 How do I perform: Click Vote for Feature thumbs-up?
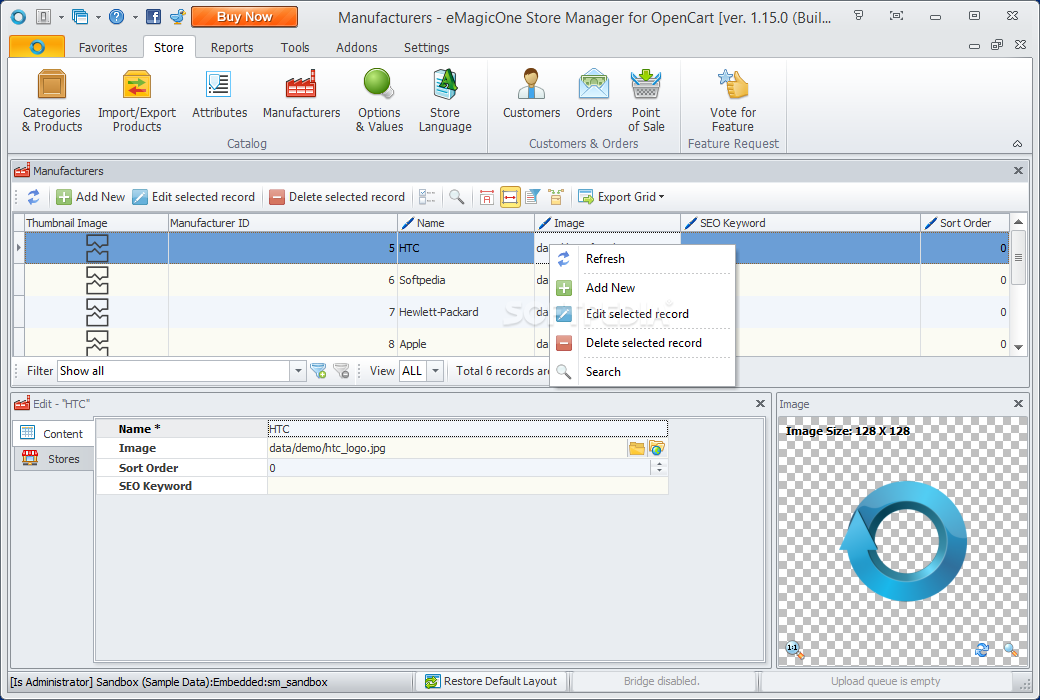tap(733, 101)
